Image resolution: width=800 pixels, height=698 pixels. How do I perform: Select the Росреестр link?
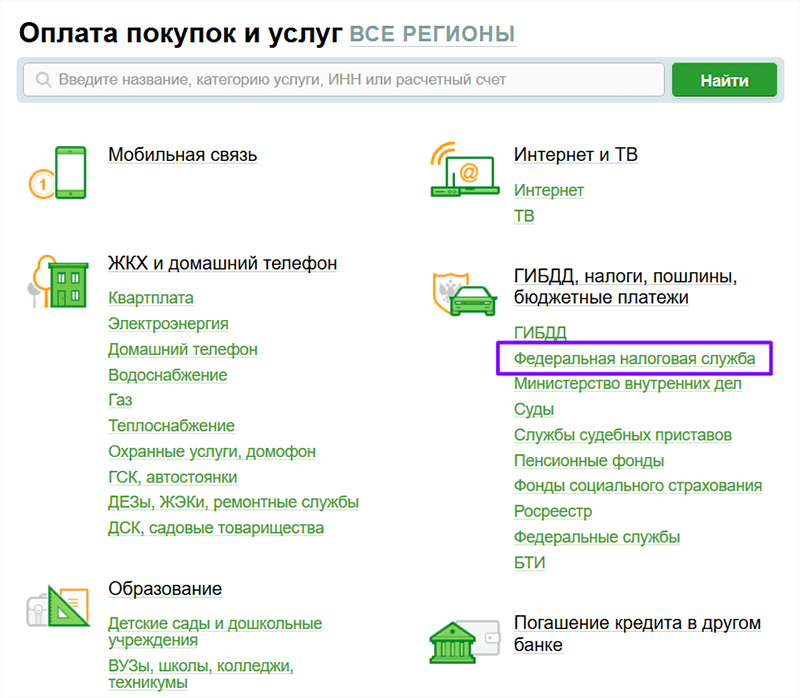point(553,511)
